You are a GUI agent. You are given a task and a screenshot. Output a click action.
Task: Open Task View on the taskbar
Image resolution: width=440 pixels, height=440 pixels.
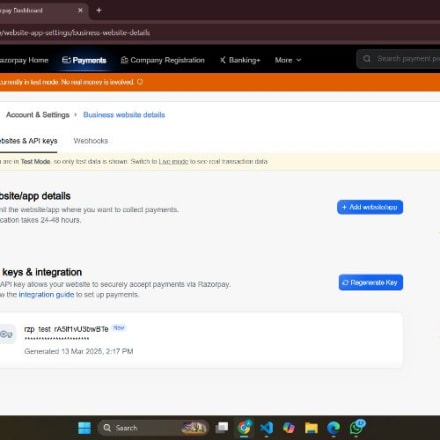point(222,428)
